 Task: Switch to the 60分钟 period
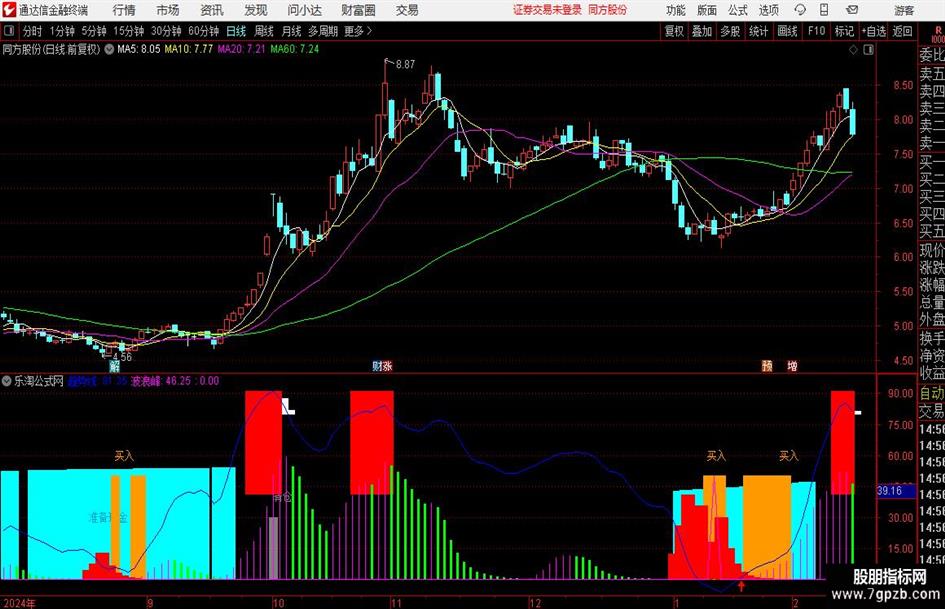pos(203,31)
